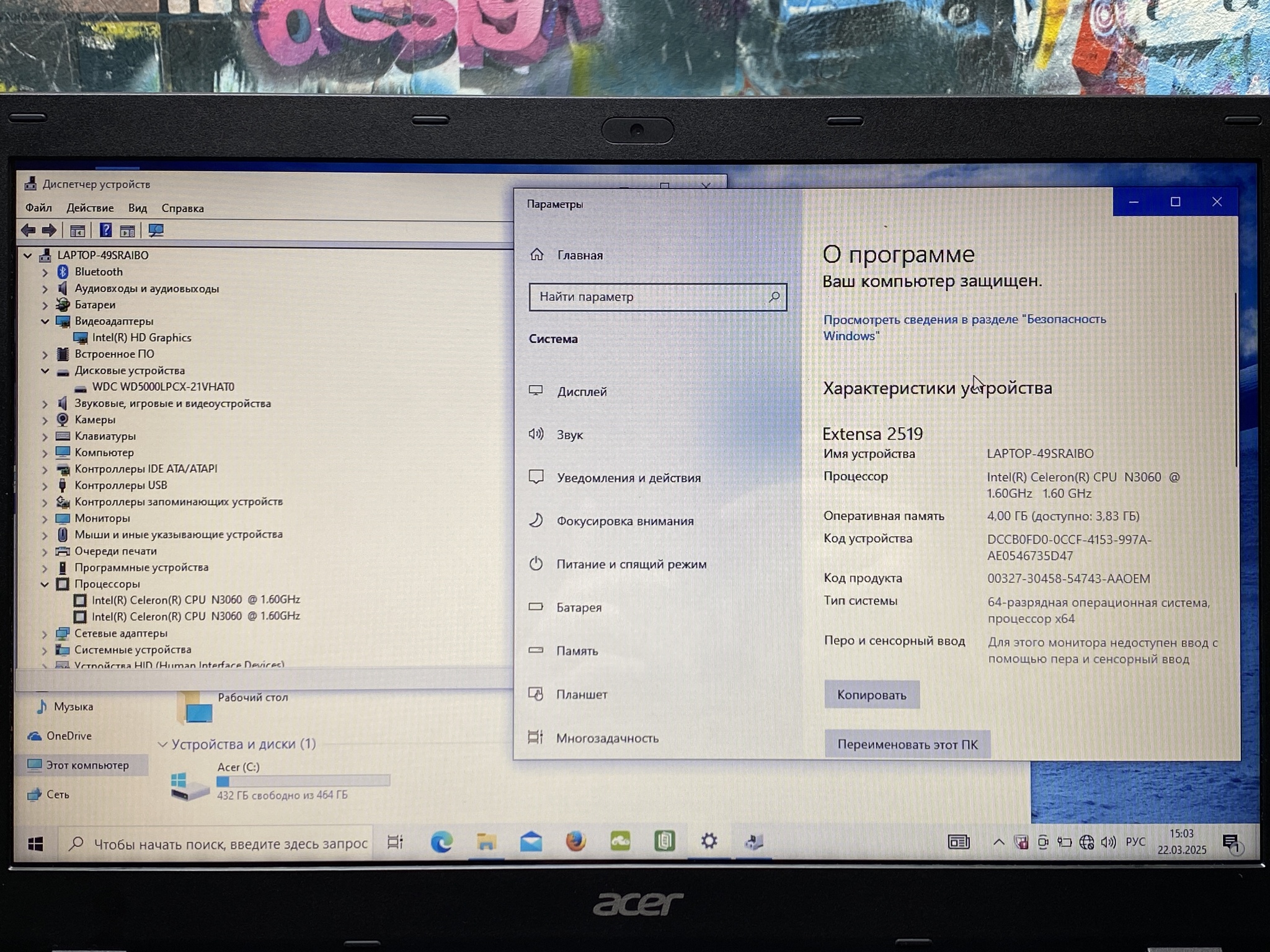
Task: Click Show/Hide console tree toolbar icon
Action: point(78,231)
